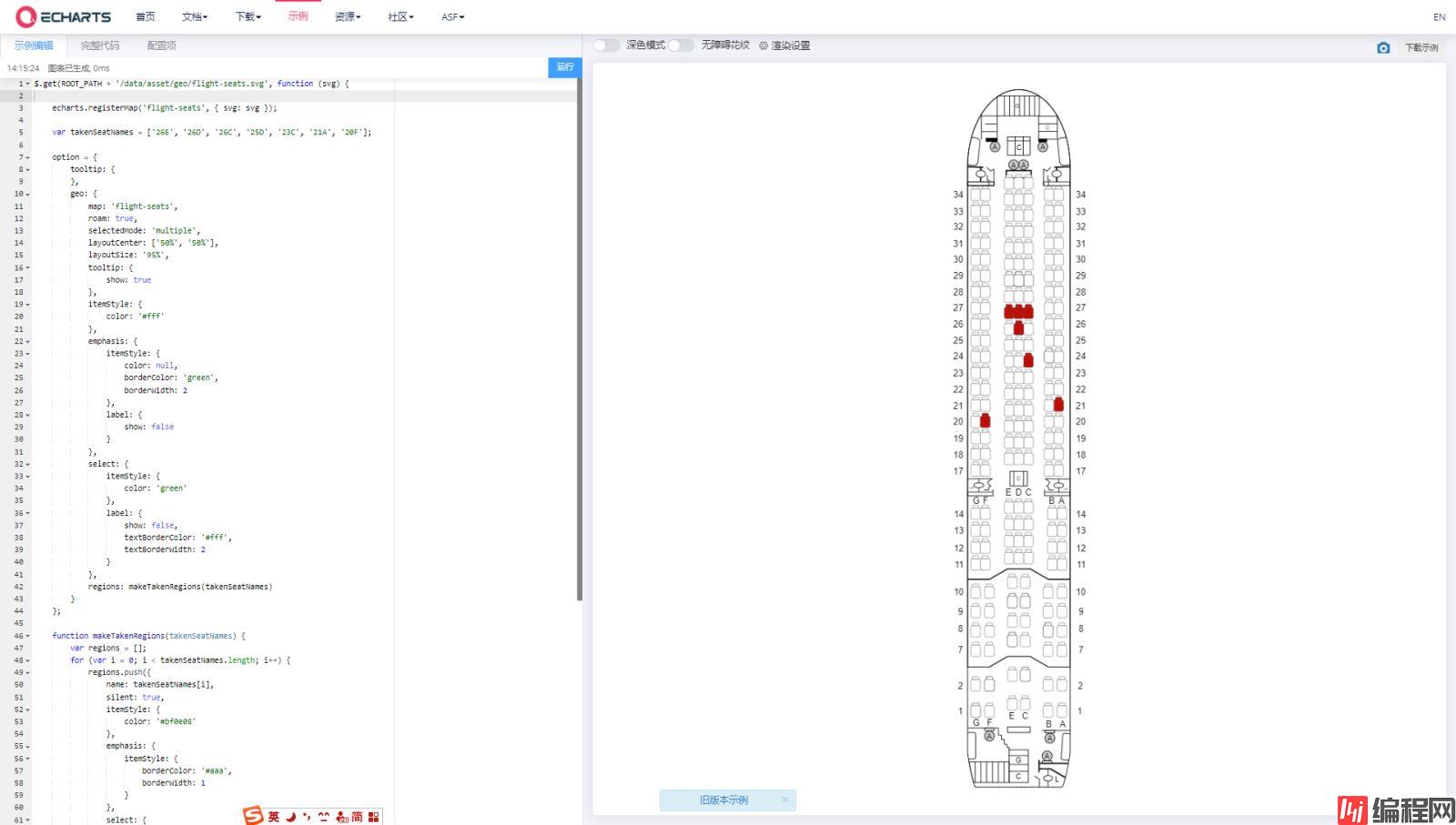1456x825 pixels.
Task: Collapse code fold arrow at line 7
Action: point(27,157)
